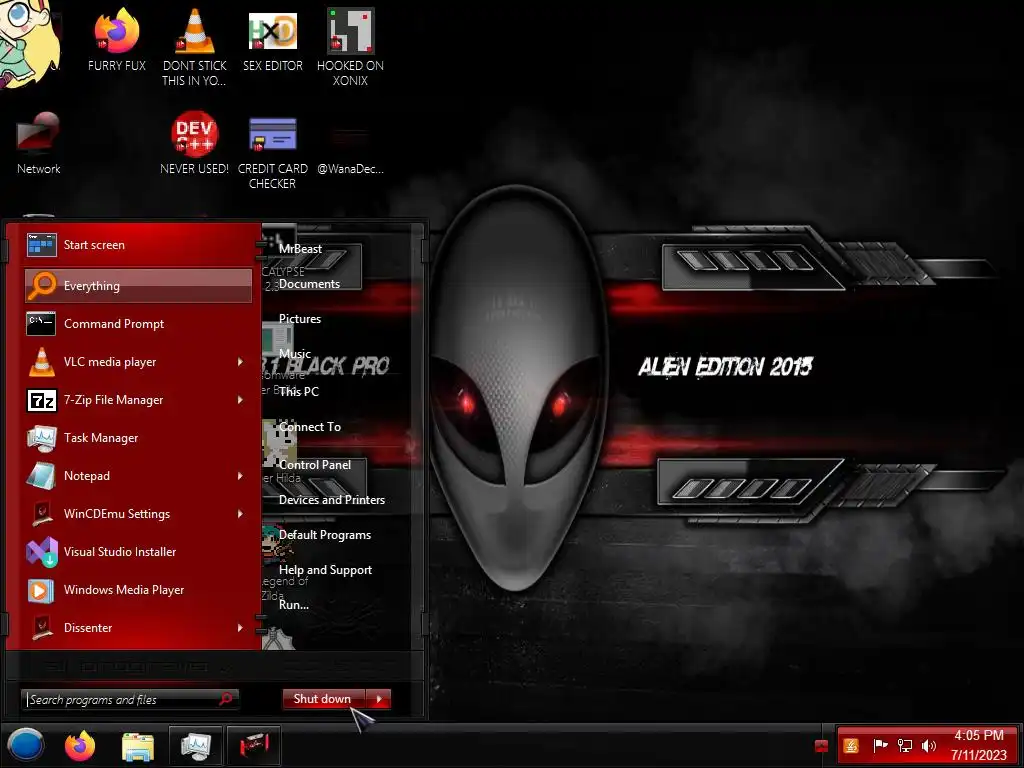Expand 7-Zip File Manager submenu arrow
1024x768 pixels.
tap(240, 400)
